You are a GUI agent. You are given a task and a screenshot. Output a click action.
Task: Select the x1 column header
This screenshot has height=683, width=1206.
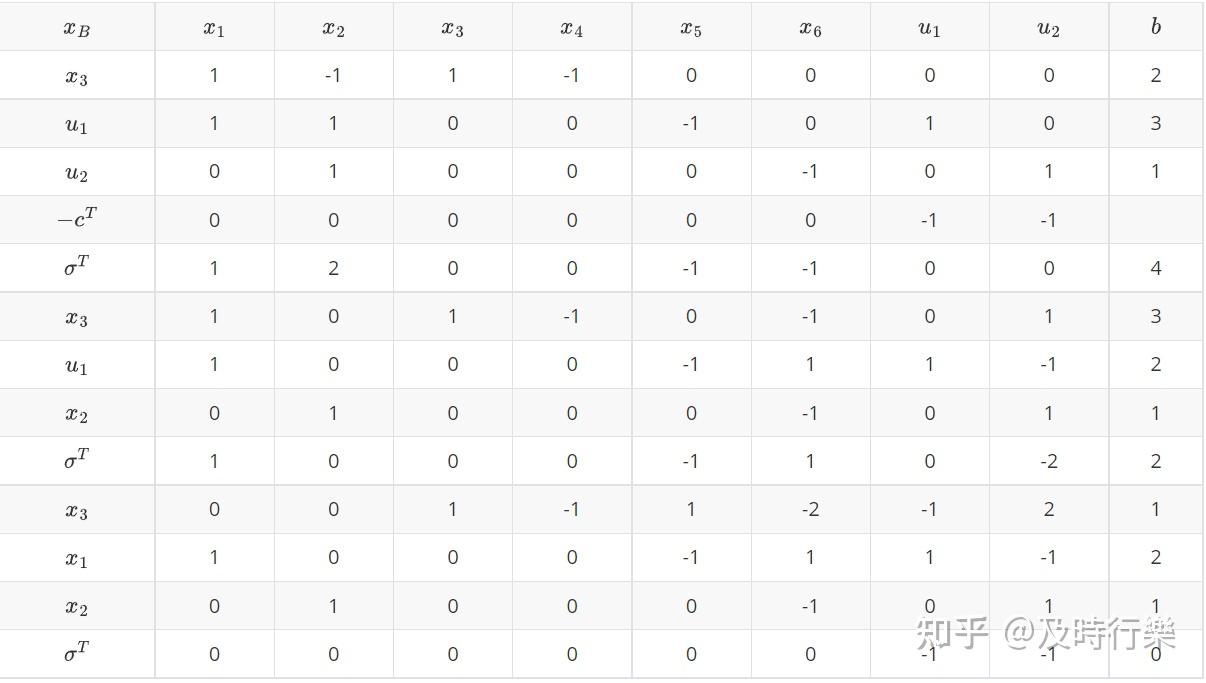[x=214, y=28]
